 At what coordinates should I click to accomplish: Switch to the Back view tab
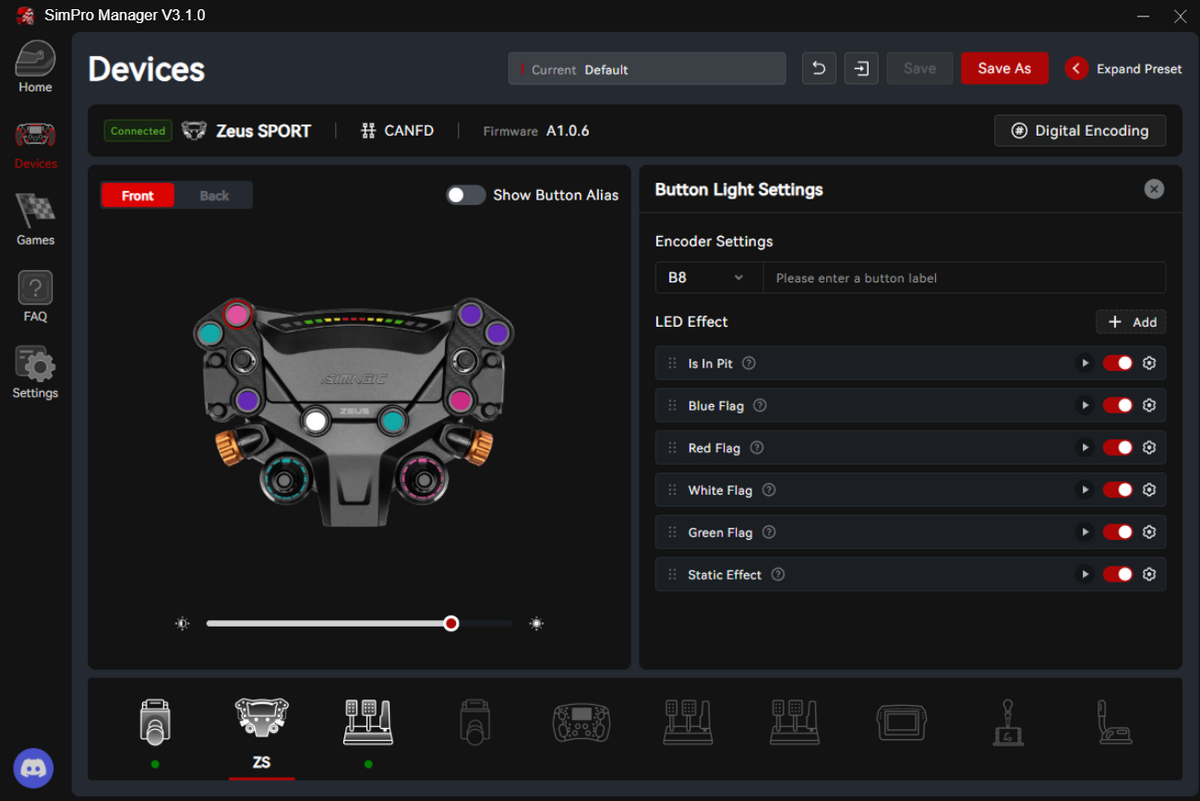coord(214,195)
